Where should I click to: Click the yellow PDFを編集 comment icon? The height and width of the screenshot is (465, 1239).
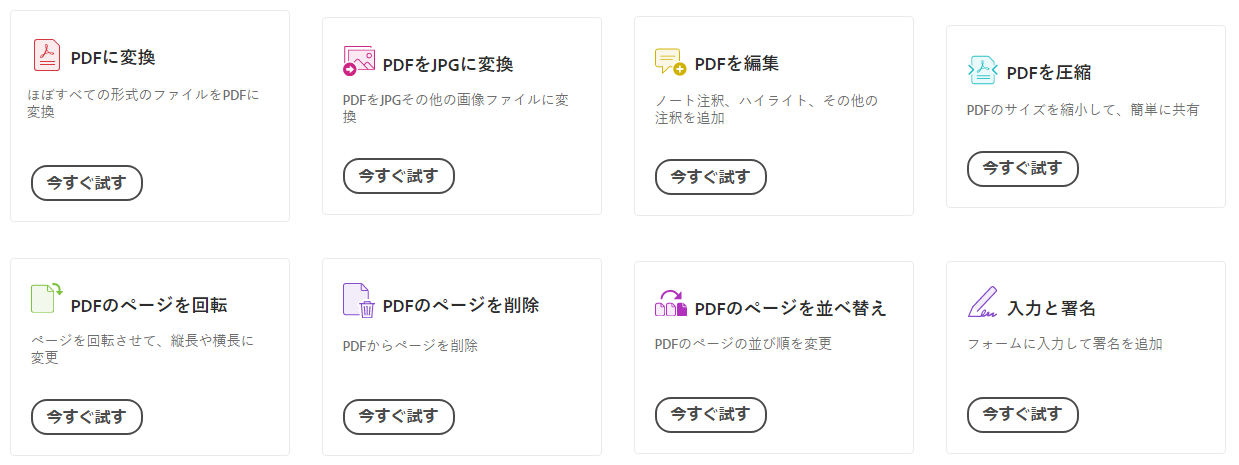670,62
